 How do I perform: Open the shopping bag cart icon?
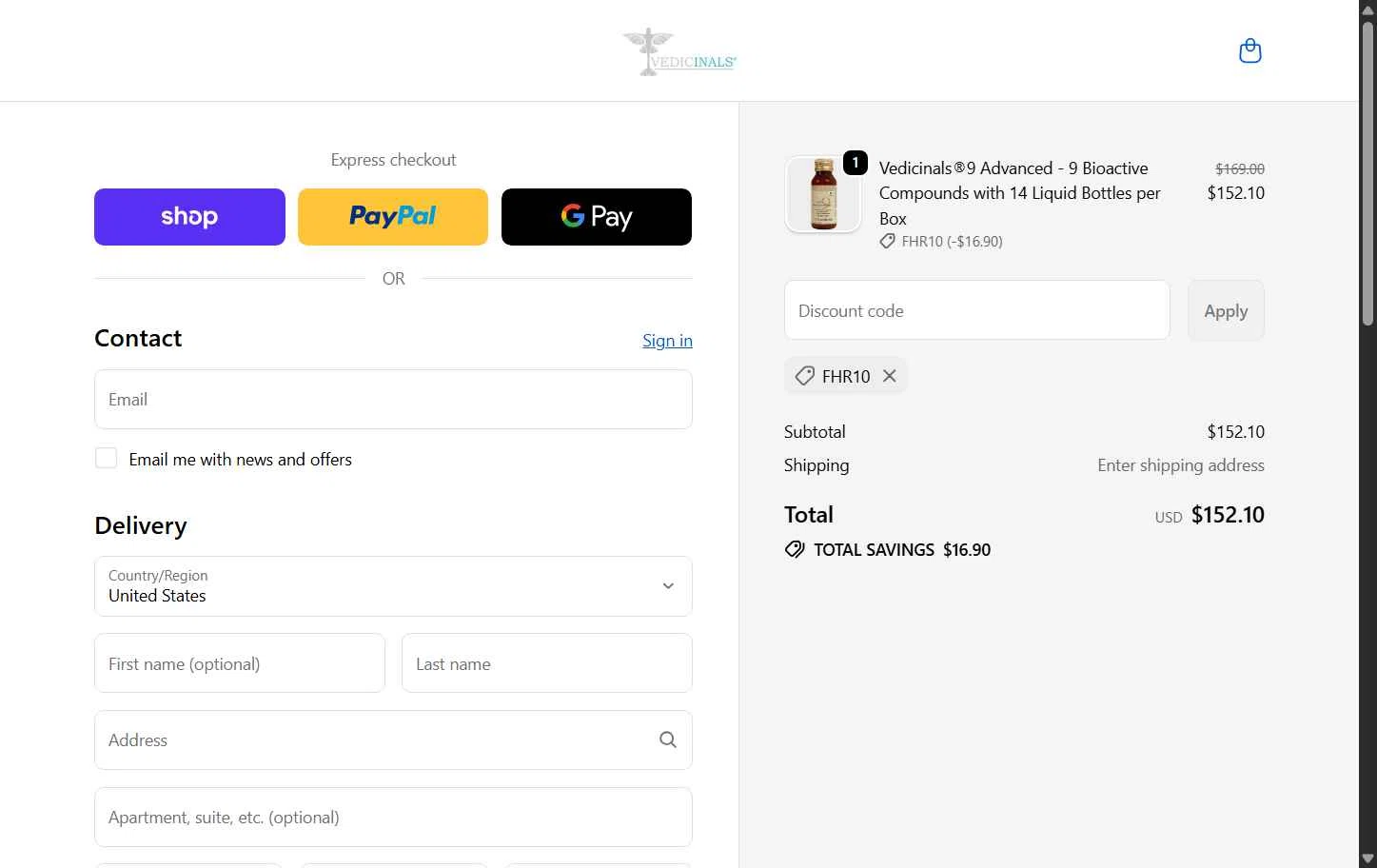(x=1249, y=50)
